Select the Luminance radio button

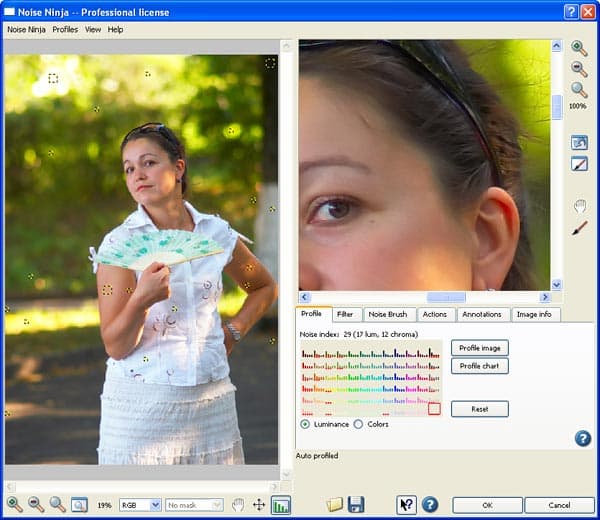[x=305, y=424]
